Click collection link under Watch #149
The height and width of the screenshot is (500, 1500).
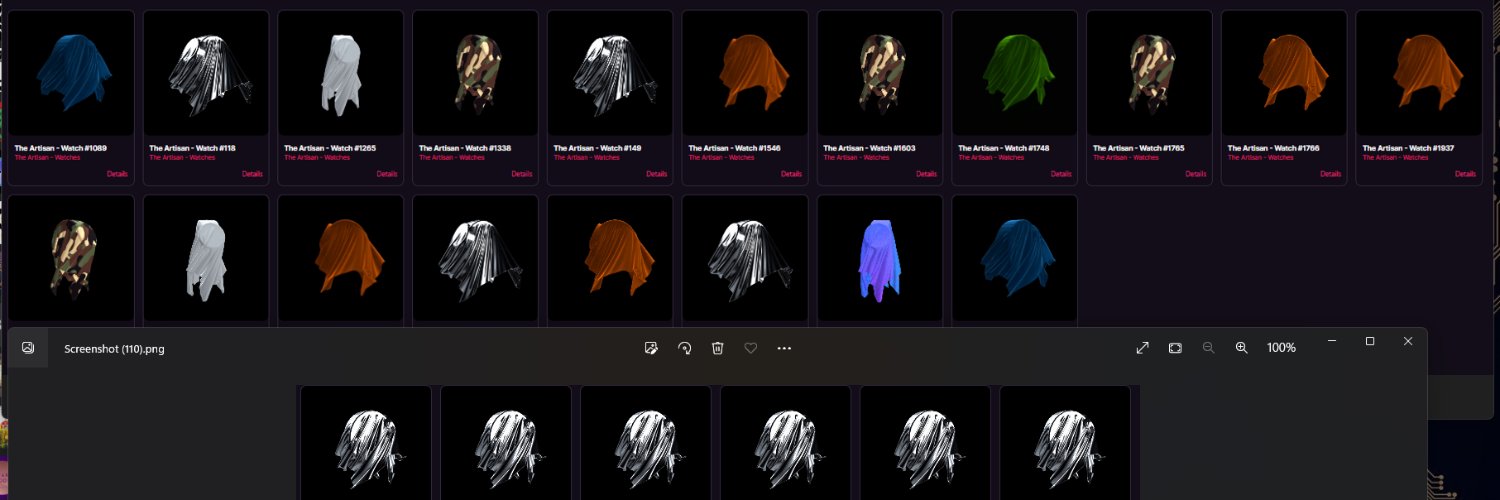[x=586, y=157]
